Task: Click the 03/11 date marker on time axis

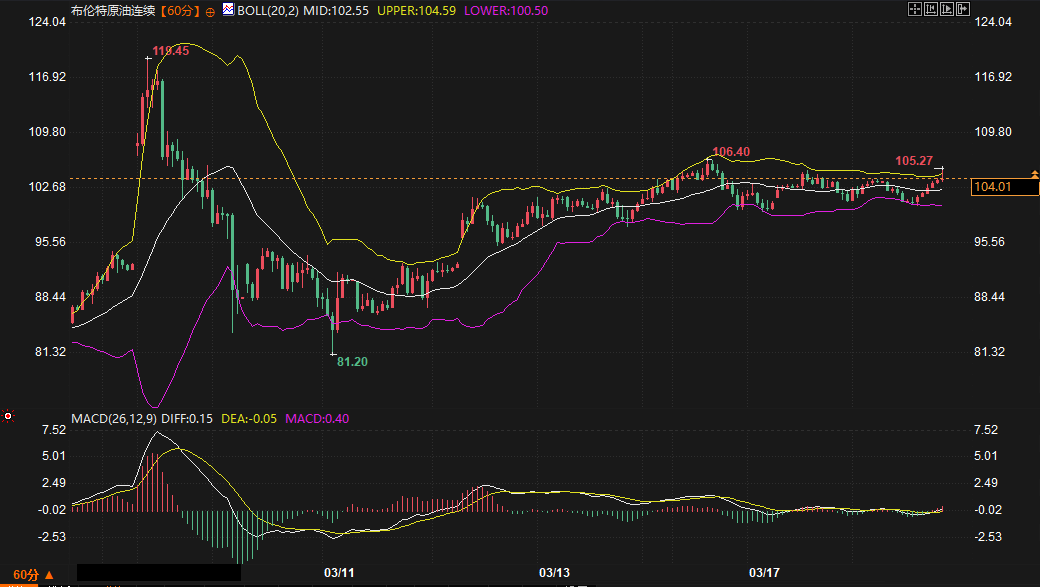Action: coord(339,572)
